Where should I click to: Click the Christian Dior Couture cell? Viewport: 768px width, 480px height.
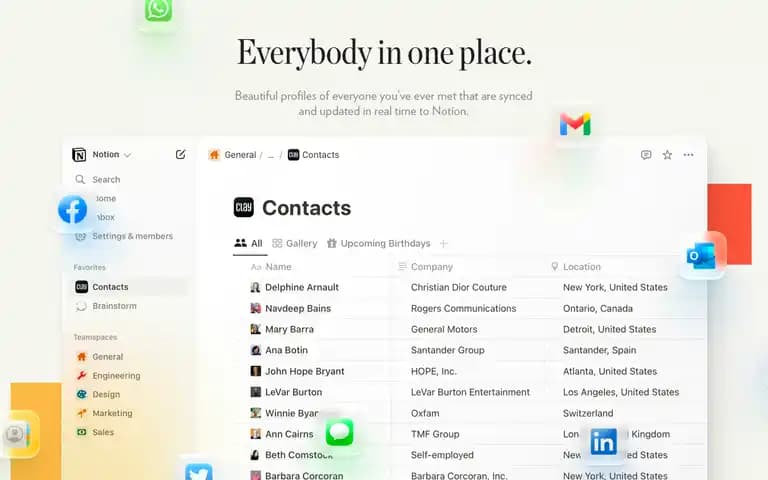[x=459, y=287]
